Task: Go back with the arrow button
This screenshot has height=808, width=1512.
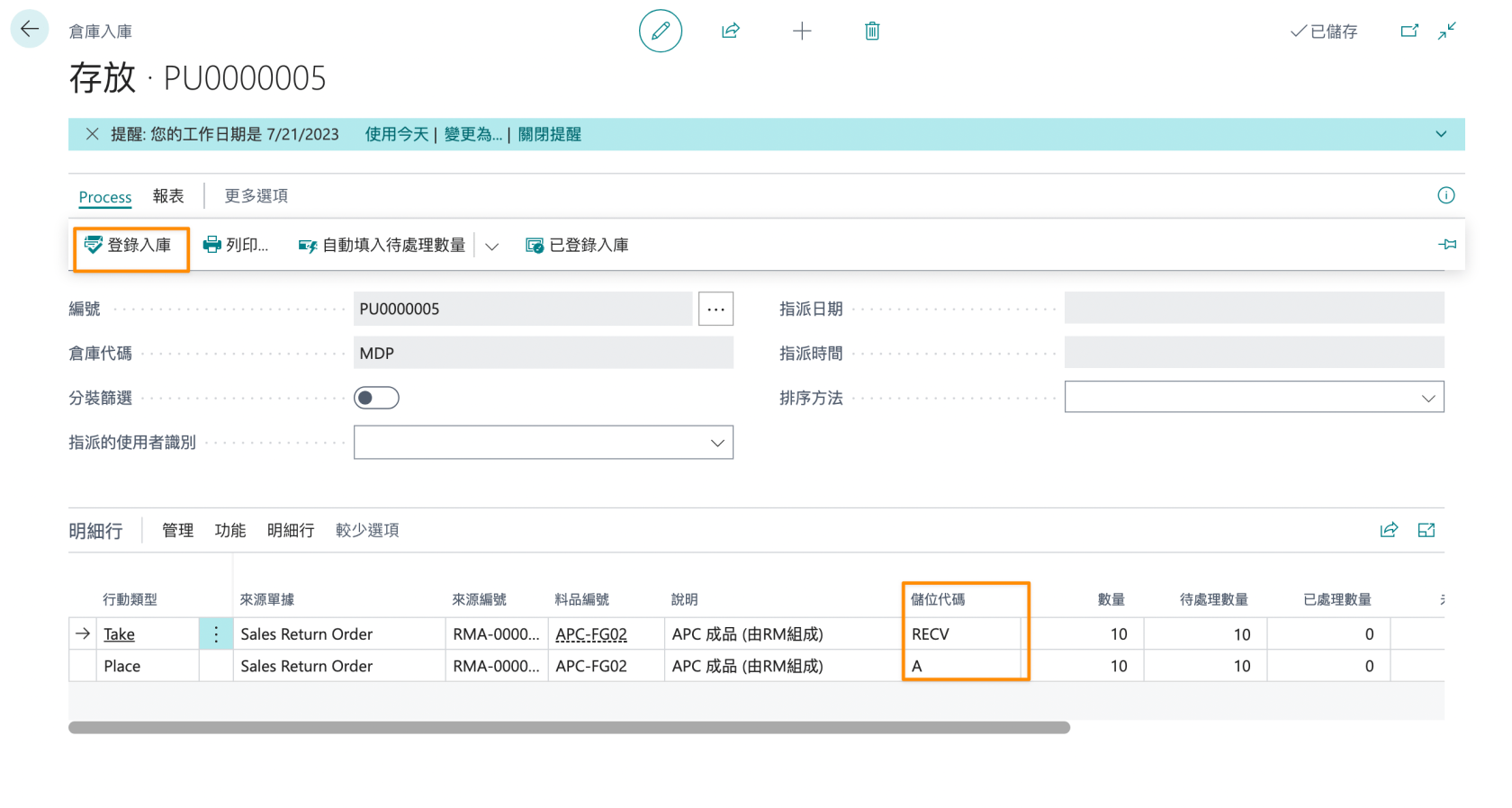Action: tap(30, 29)
